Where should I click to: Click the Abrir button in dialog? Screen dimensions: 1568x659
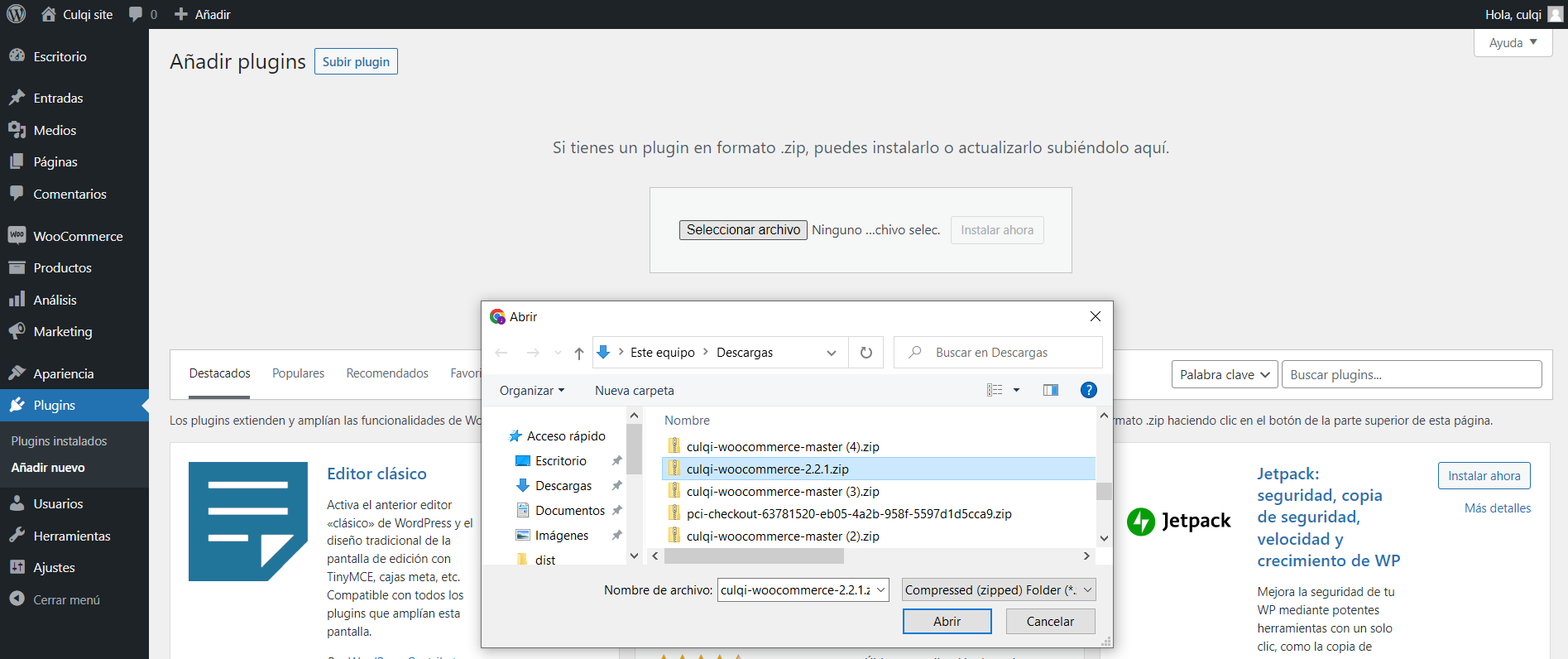947,621
